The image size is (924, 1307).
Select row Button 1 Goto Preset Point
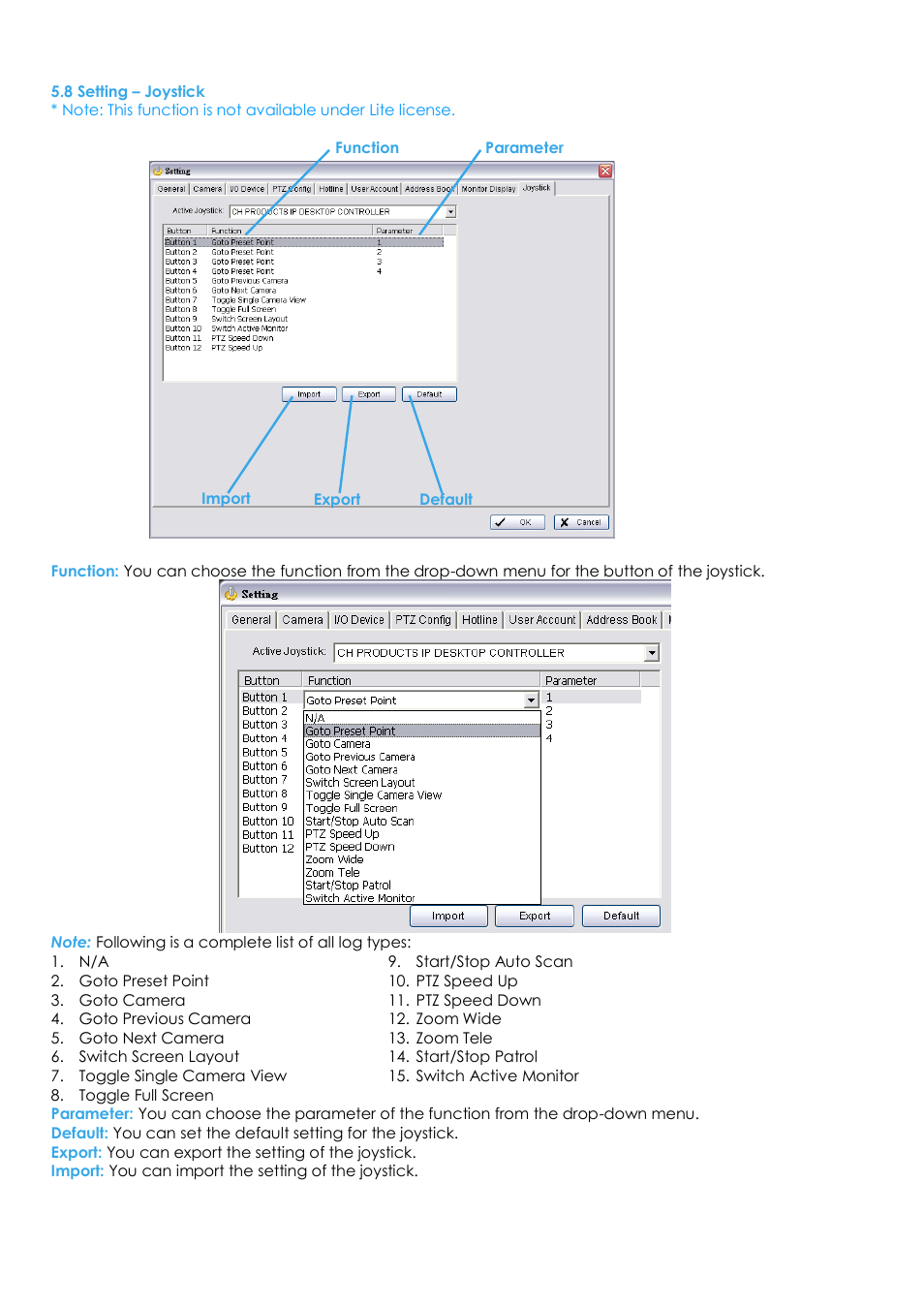click(x=303, y=242)
